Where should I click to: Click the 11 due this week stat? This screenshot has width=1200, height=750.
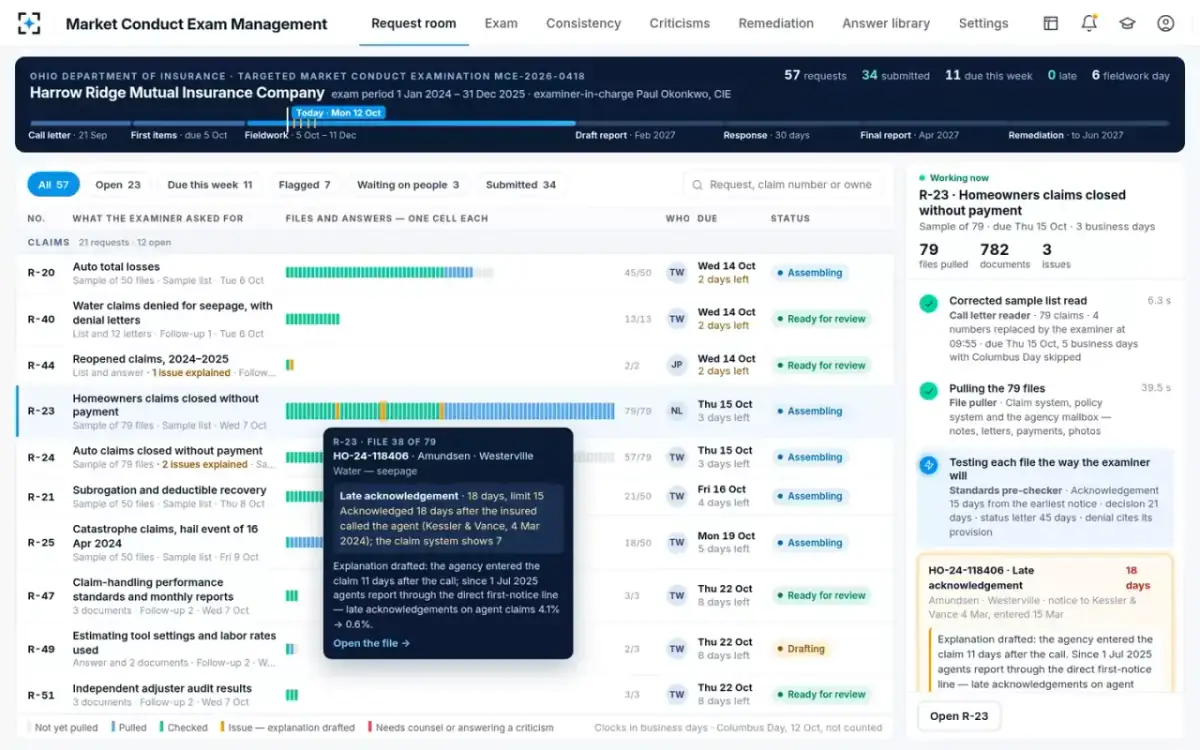[988, 75]
